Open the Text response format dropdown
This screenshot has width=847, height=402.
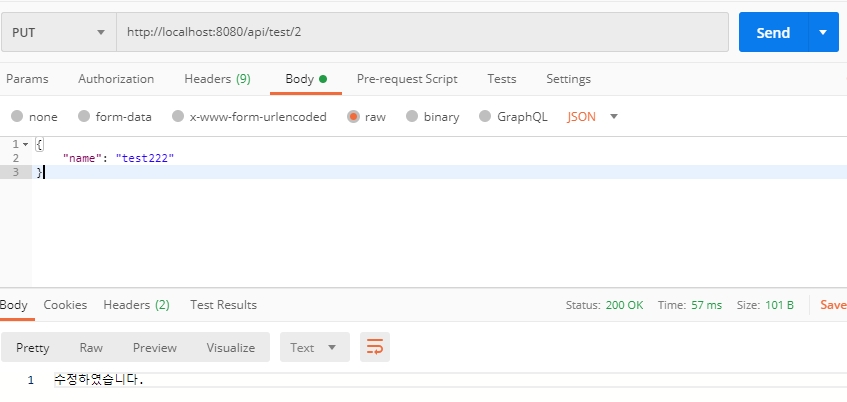tap(314, 347)
